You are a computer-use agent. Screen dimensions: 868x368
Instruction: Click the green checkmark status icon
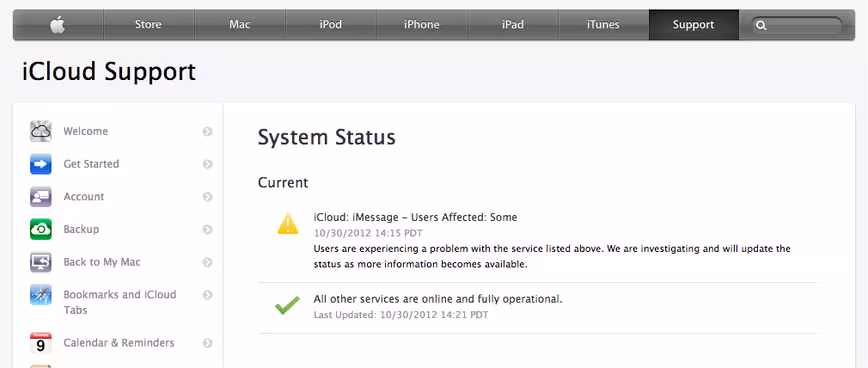[287, 305]
